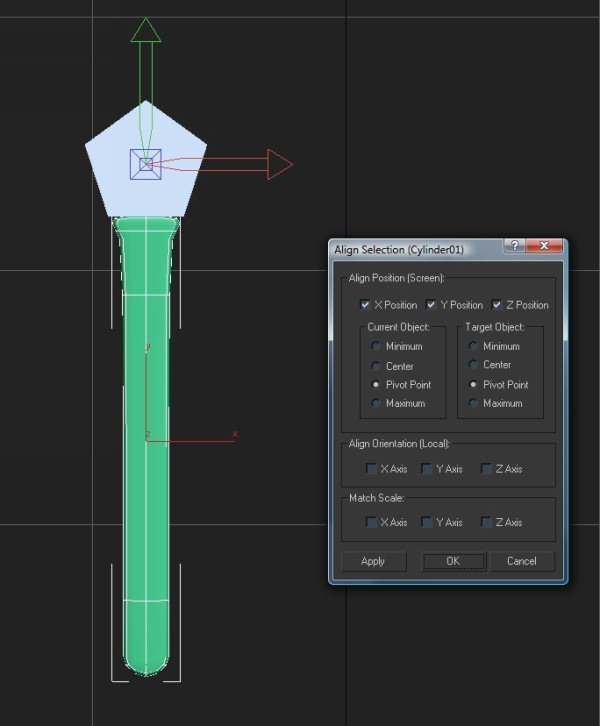Enable Y Axis under Match Scale
The width and height of the screenshot is (600, 726).
pos(427,522)
